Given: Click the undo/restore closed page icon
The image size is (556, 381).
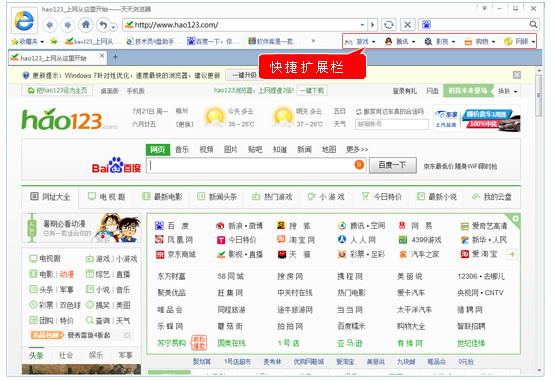Looking at the screenshot, I should (103, 25).
